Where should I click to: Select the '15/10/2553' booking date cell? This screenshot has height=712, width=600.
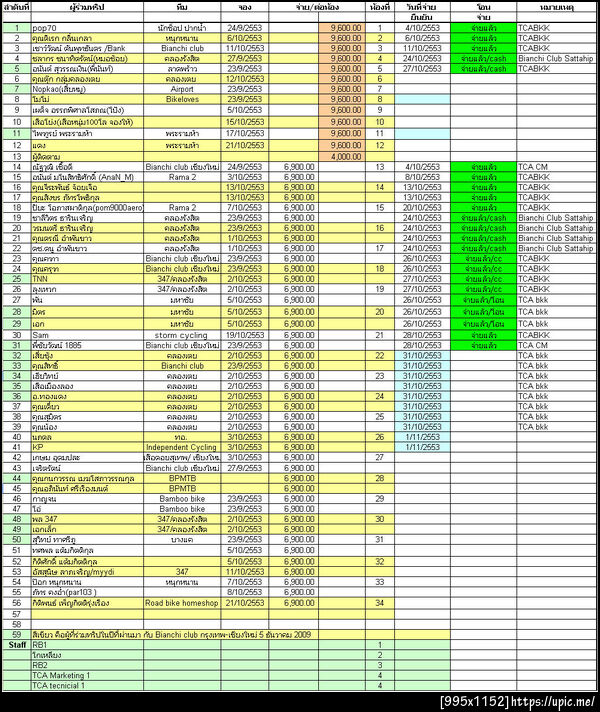point(245,122)
